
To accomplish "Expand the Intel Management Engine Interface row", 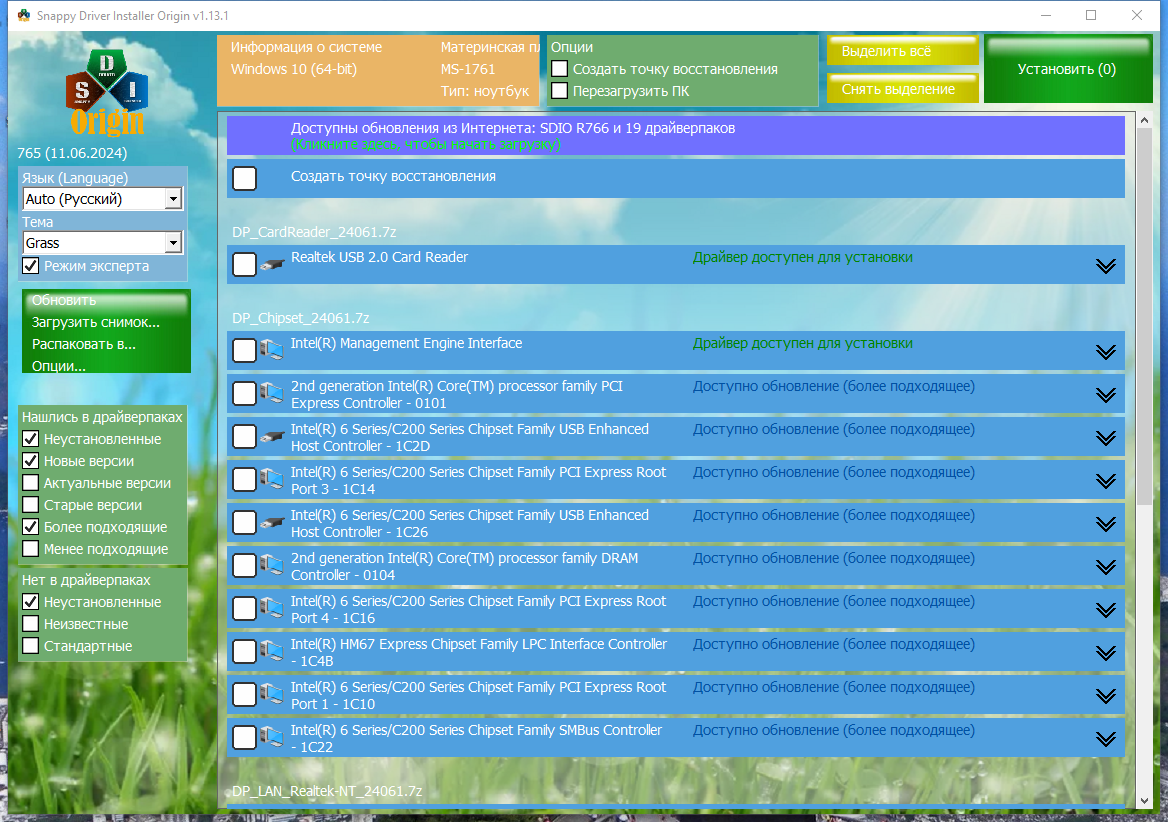I will (1105, 351).
